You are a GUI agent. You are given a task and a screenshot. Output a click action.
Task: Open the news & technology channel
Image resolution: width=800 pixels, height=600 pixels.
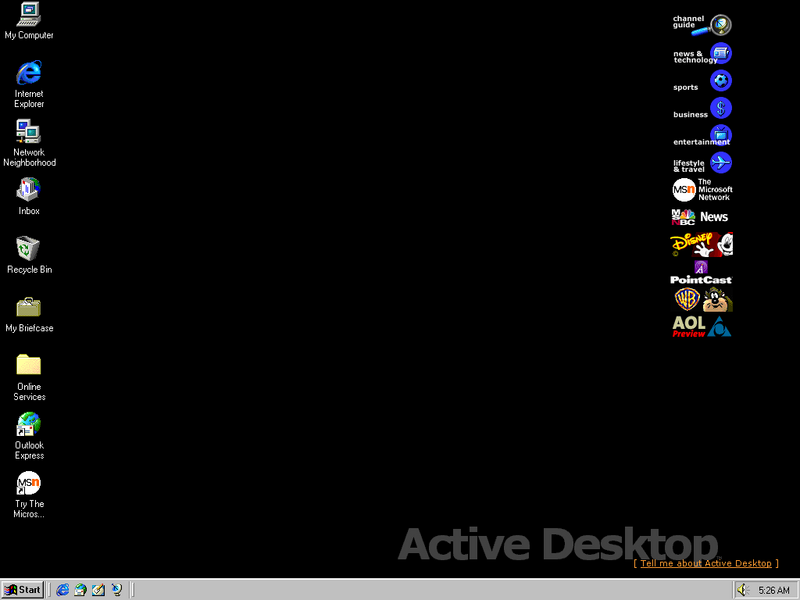pos(702,54)
